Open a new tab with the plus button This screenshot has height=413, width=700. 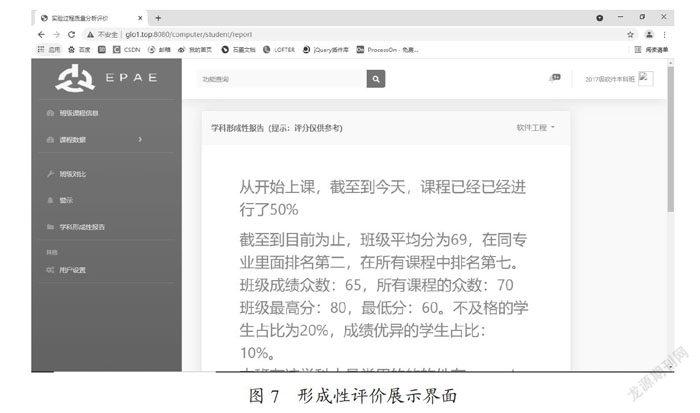pyautogui.click(x=158, y=18)
